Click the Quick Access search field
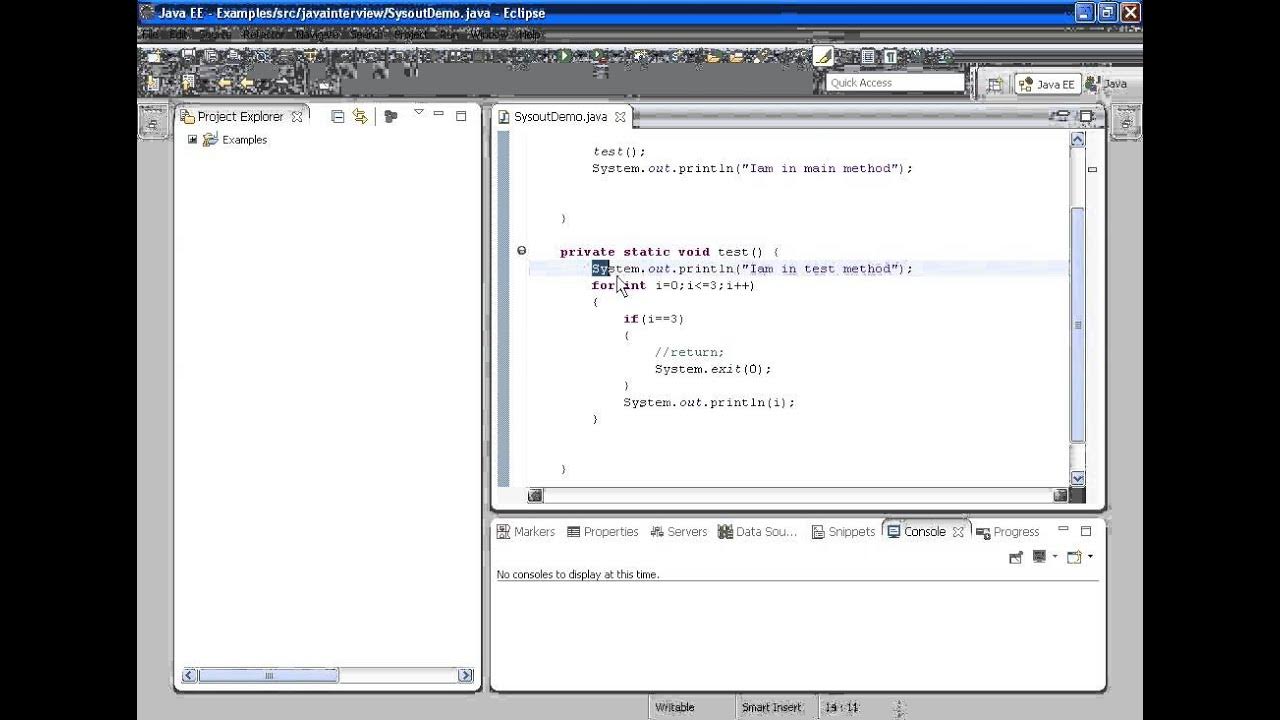Image resolution: width=1280 pixels, height=720 pixels. (895, 83)
